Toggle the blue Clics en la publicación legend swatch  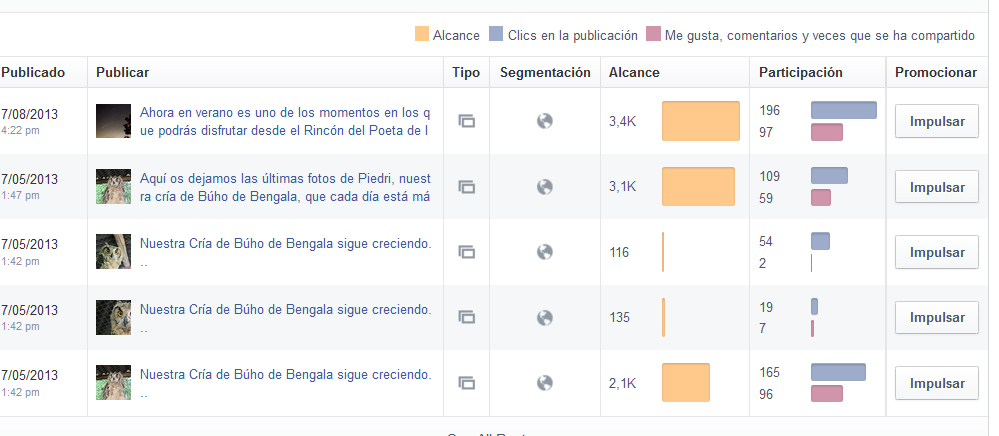496,36
